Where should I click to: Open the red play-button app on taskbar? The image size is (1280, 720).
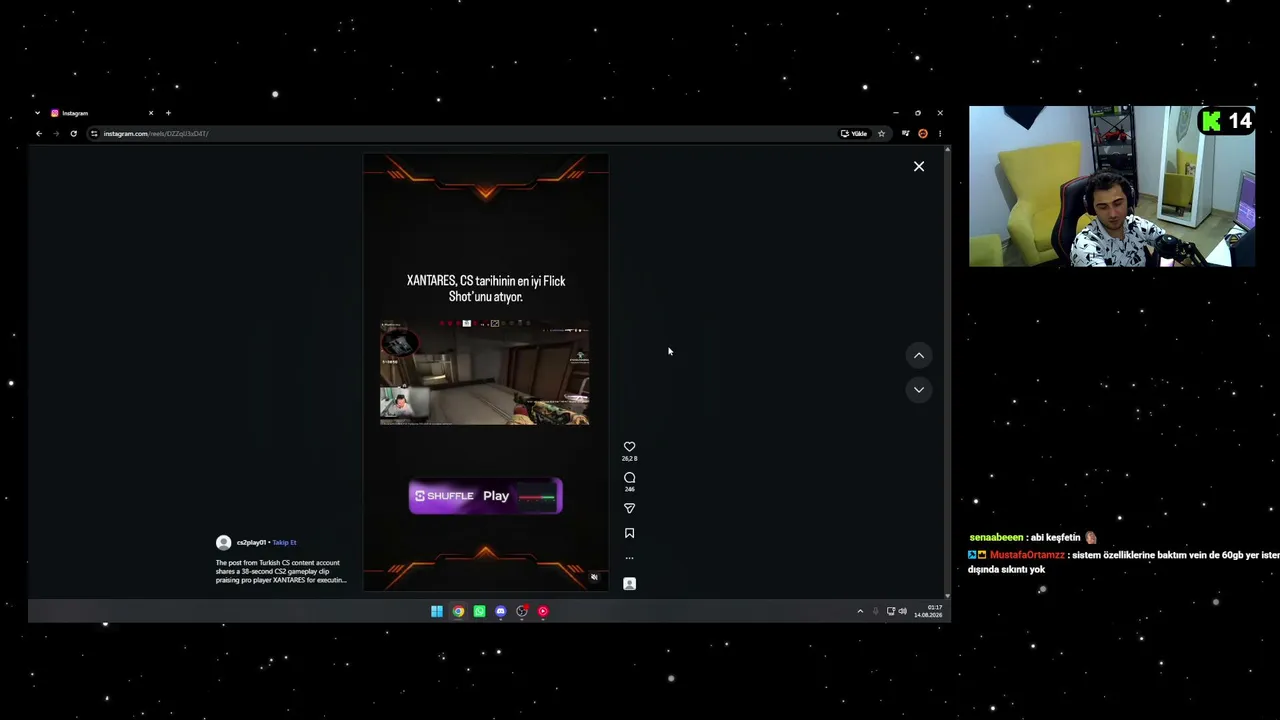[x=543, y=611]
